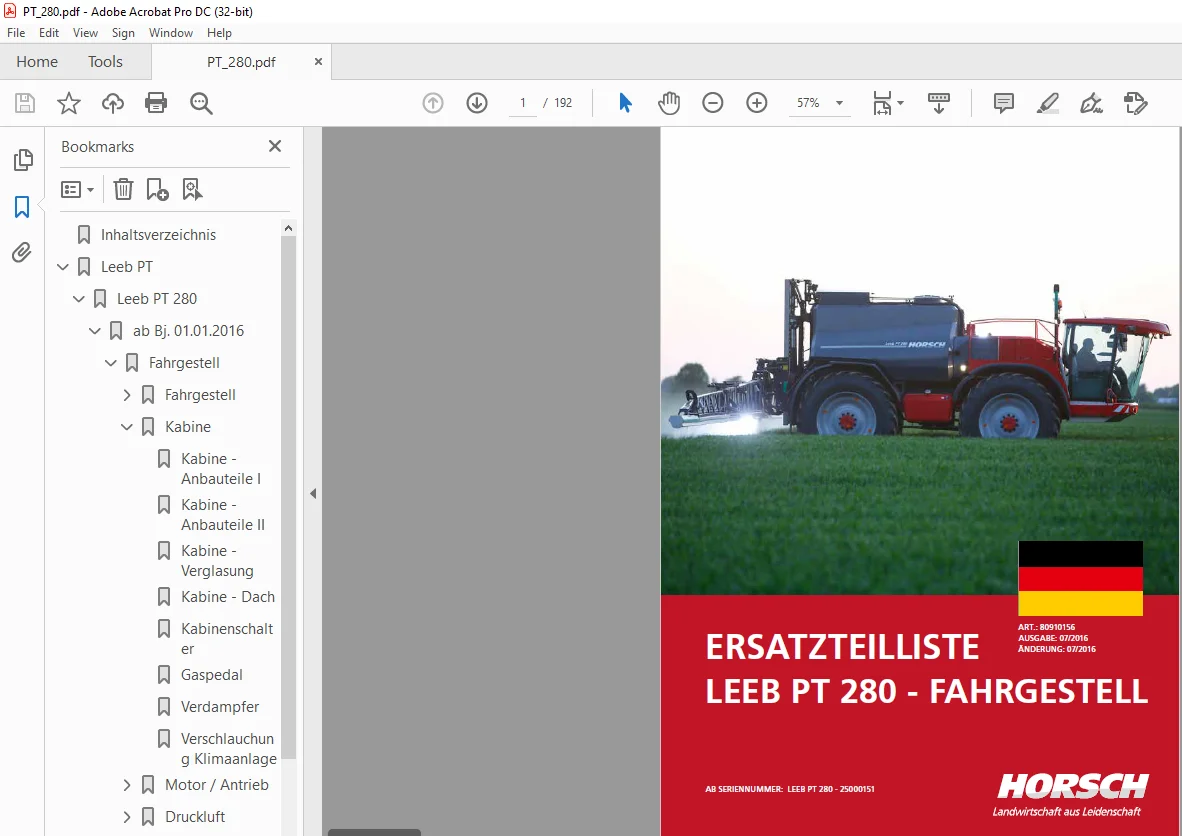
Task: Collapse the Leeb PT 280 bookmark
Action: [x=79, y=299]
